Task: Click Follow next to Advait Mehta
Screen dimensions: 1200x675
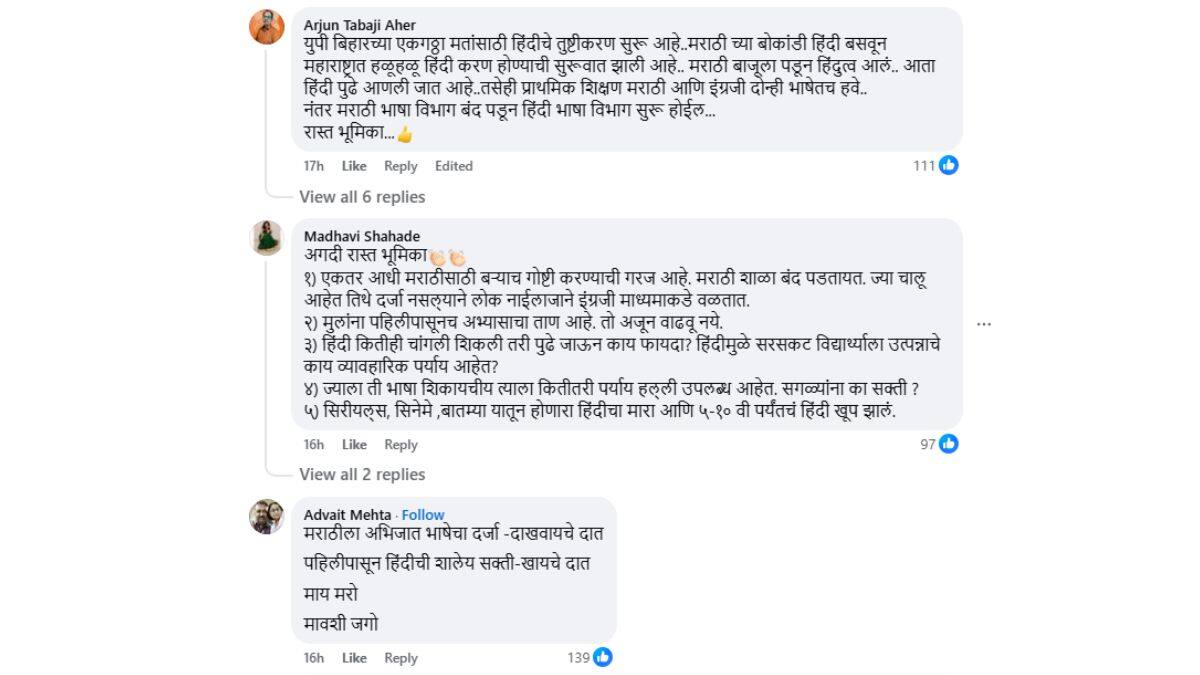Action: [423, 514]
